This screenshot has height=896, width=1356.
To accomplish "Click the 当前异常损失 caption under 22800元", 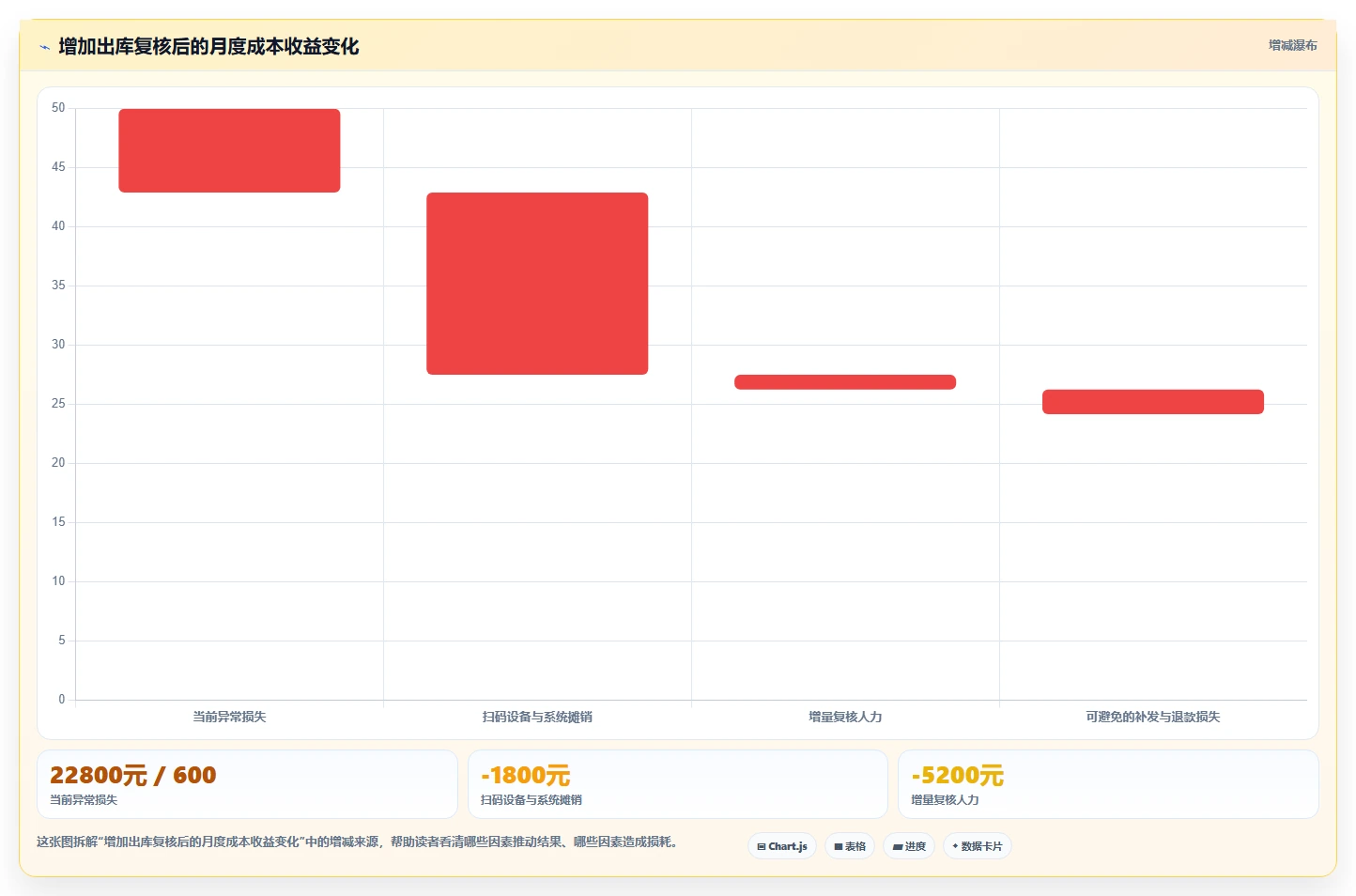I will pos(84,800).
